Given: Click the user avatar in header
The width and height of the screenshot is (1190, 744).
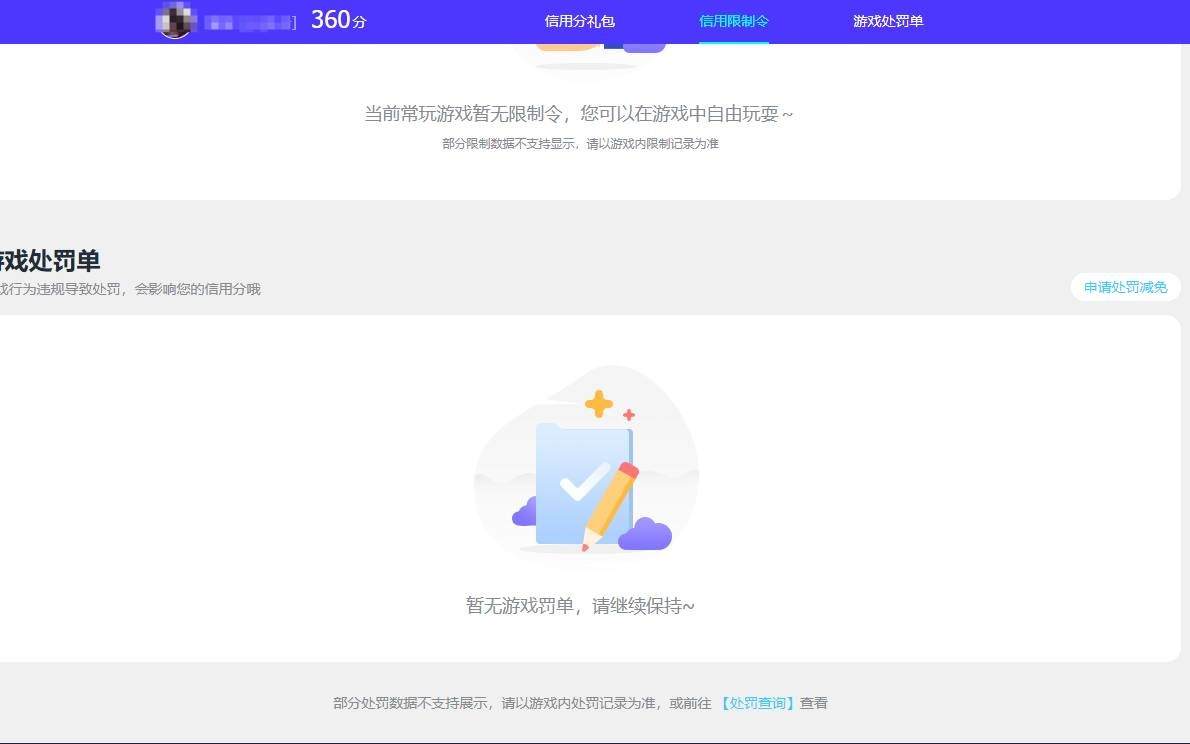Looking at the screenshot, I should [175, 20].
